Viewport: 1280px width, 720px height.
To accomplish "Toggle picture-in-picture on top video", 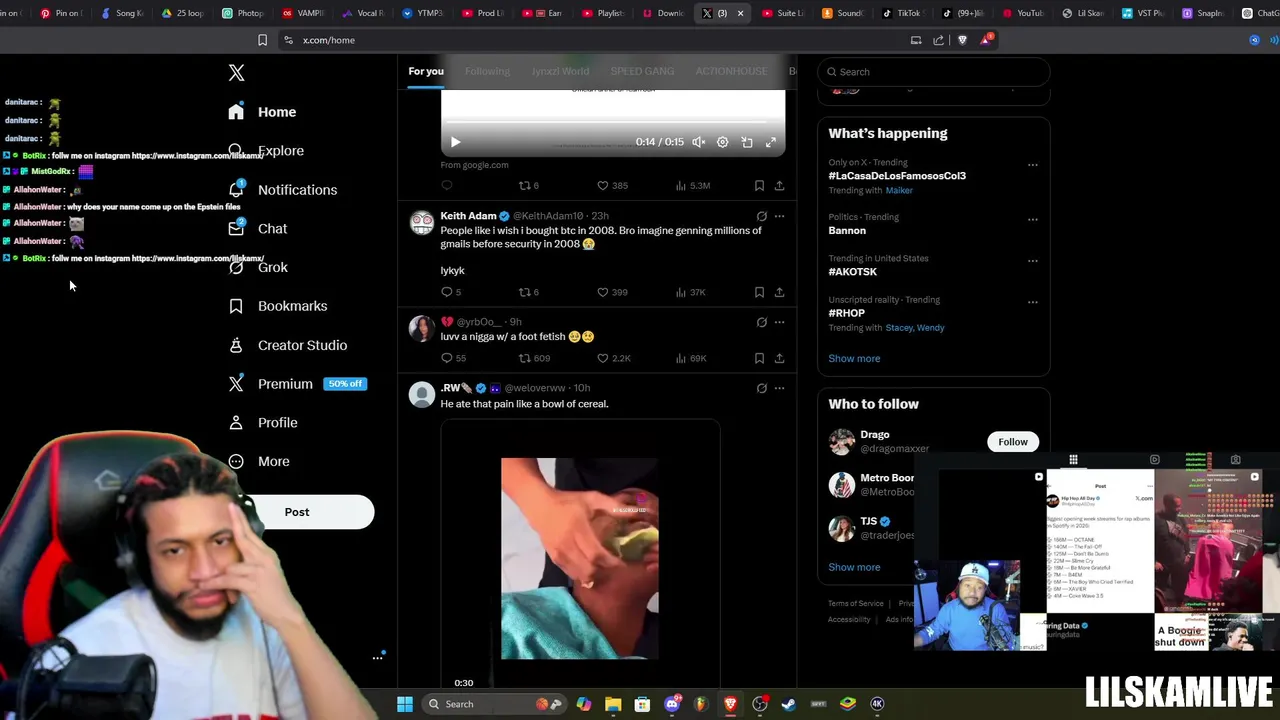I will click(x=747, y=142).
